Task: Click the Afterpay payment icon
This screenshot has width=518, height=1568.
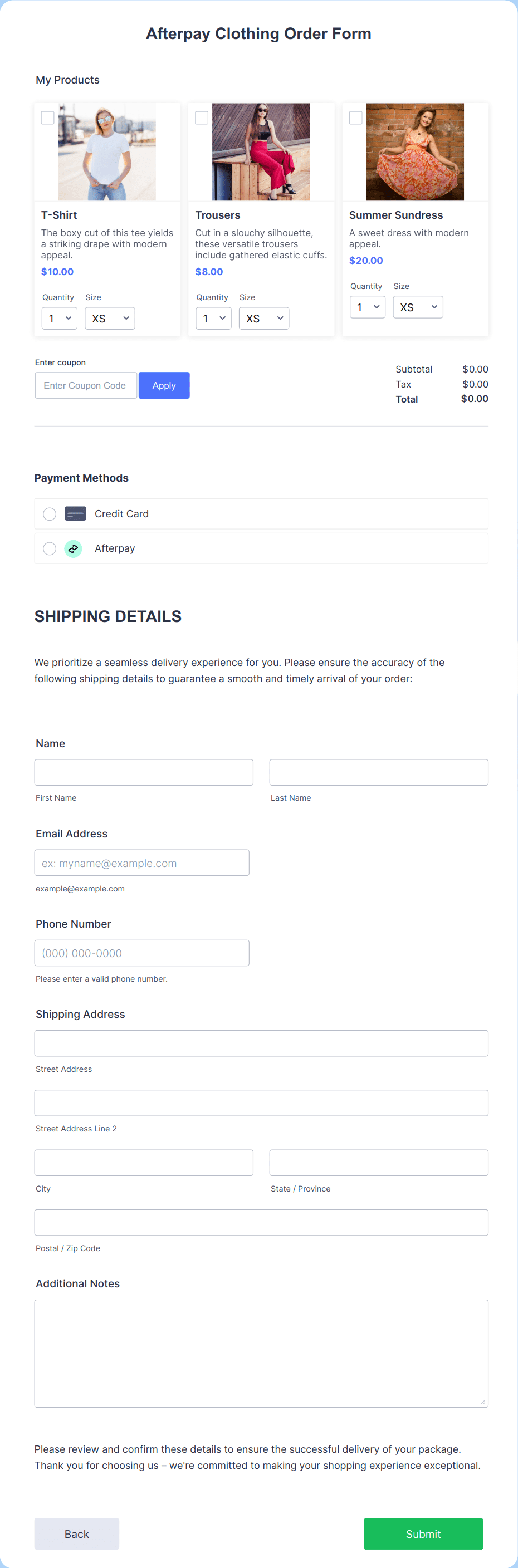Action: (73, 548)
